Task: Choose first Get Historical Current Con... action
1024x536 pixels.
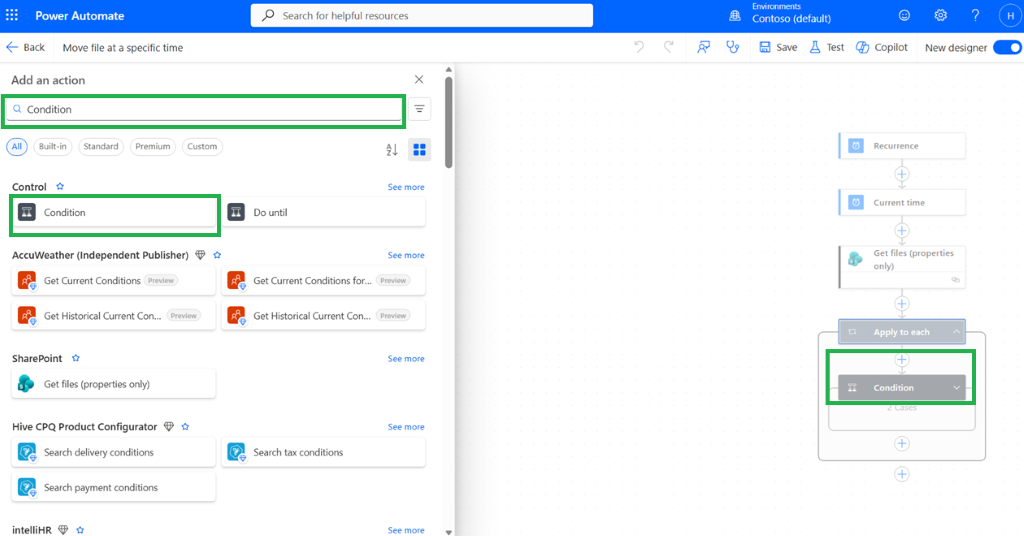Action: [x=114, y=316]
